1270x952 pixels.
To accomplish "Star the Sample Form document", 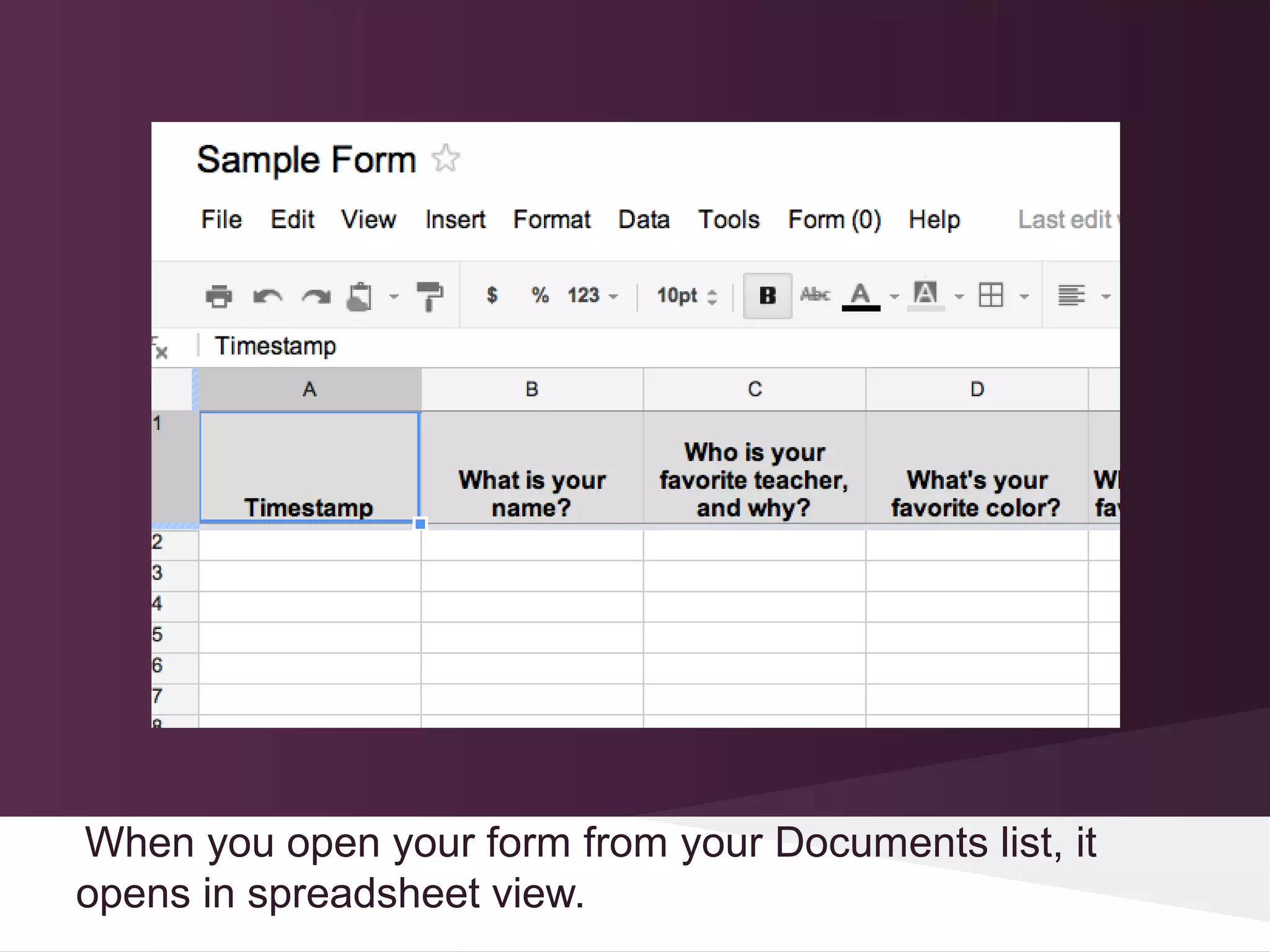I will 446,159.
